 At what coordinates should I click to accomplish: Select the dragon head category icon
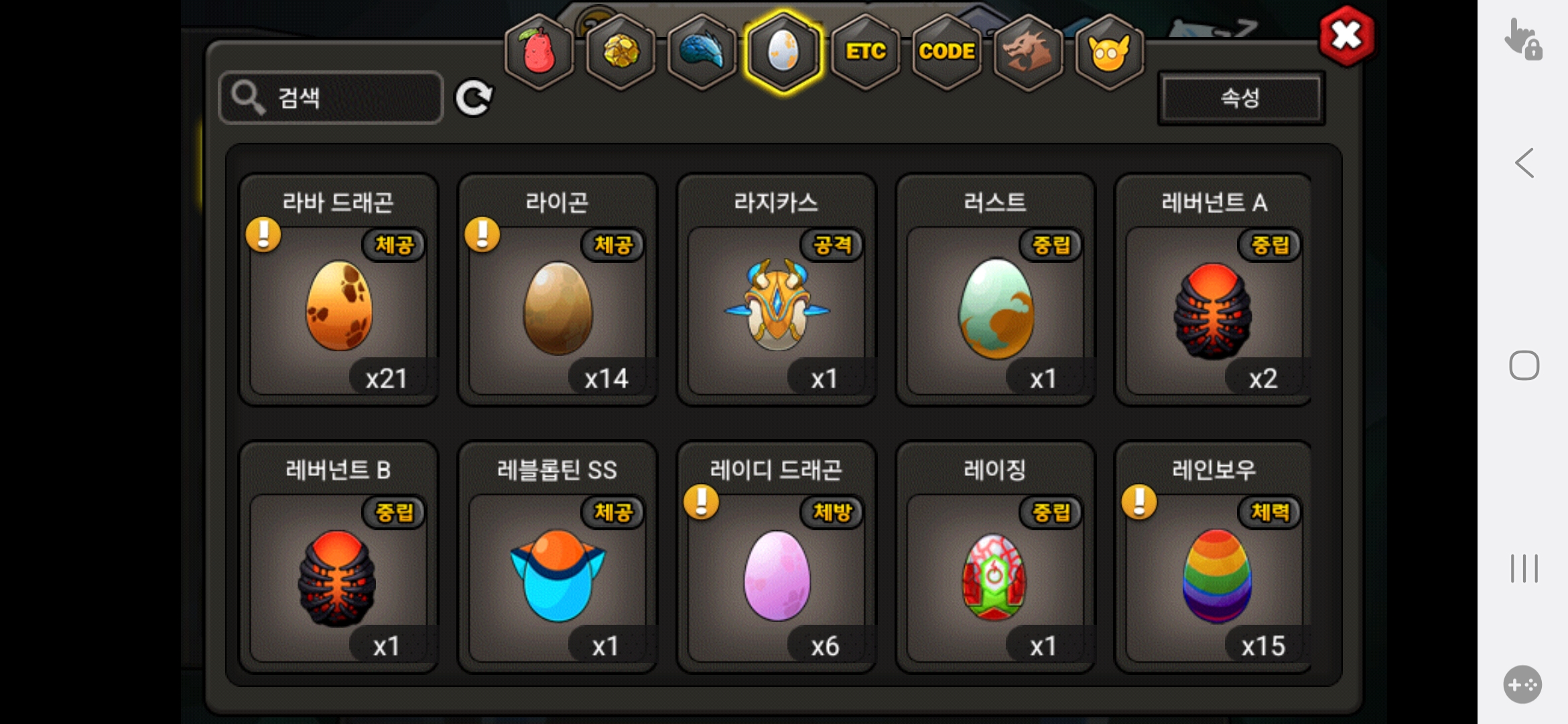tap(1028, 52)
